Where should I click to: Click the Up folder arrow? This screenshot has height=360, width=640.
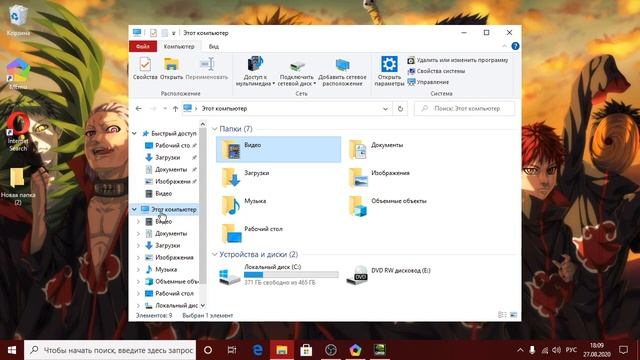coord(175,109)
